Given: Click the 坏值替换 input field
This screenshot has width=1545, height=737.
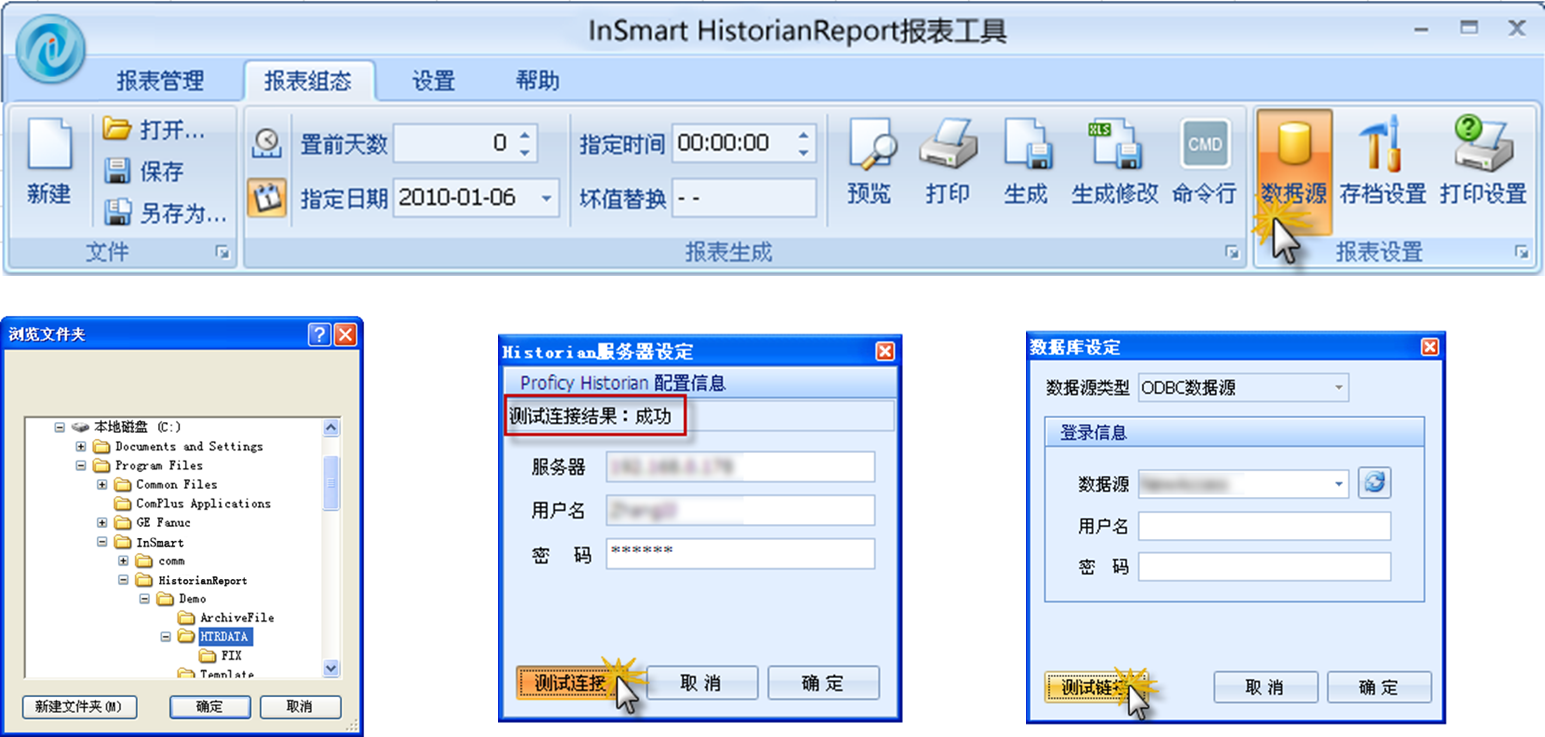Looking at the screenshot, I should pyautogui.click(x=744, y=198).
